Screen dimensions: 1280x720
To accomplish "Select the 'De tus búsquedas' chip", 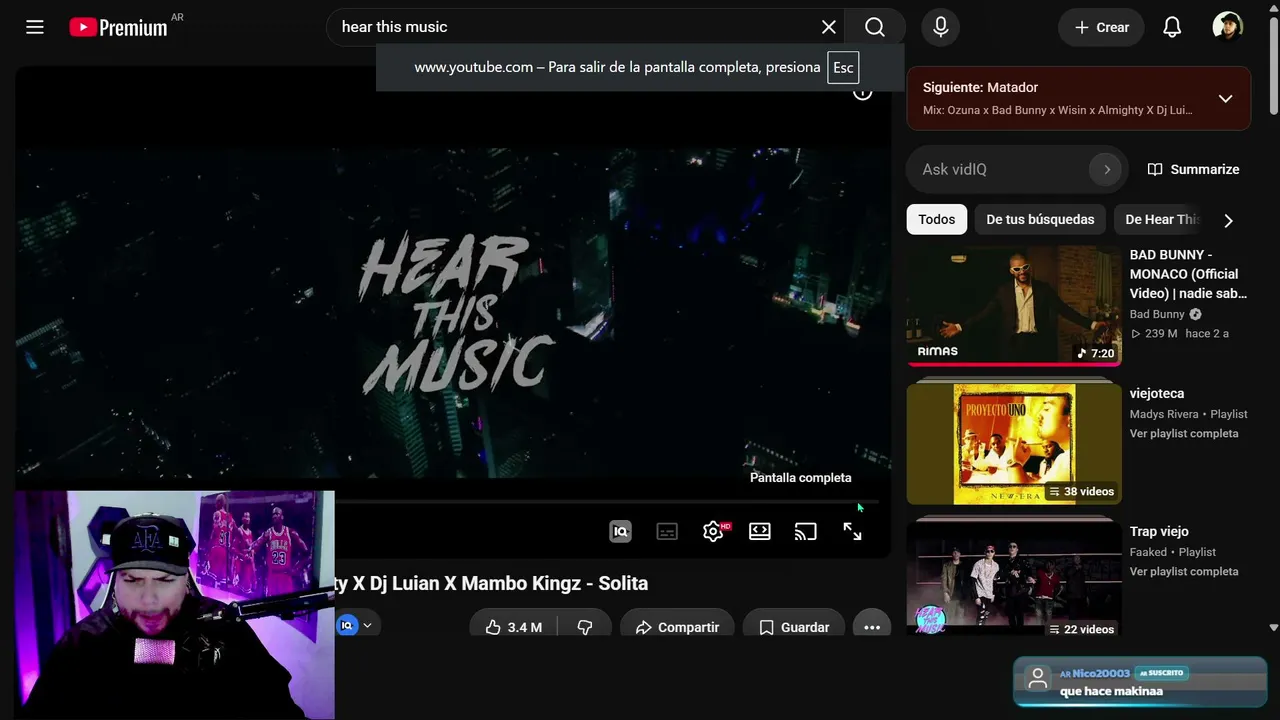I will click(1040, 219).
